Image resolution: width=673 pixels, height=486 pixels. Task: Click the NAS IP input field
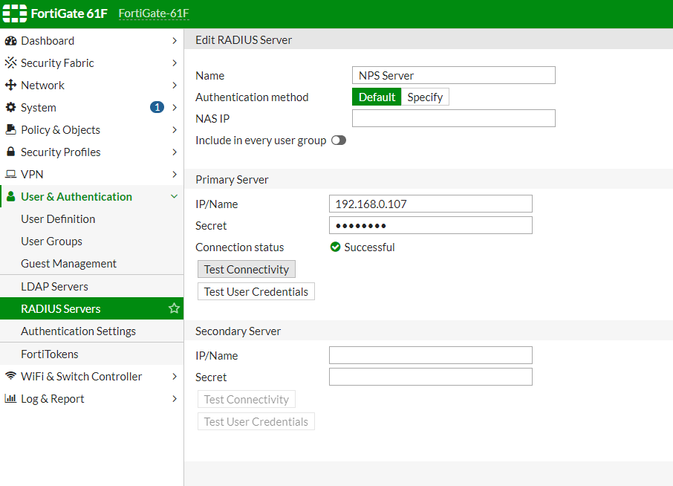click(453, 119)
